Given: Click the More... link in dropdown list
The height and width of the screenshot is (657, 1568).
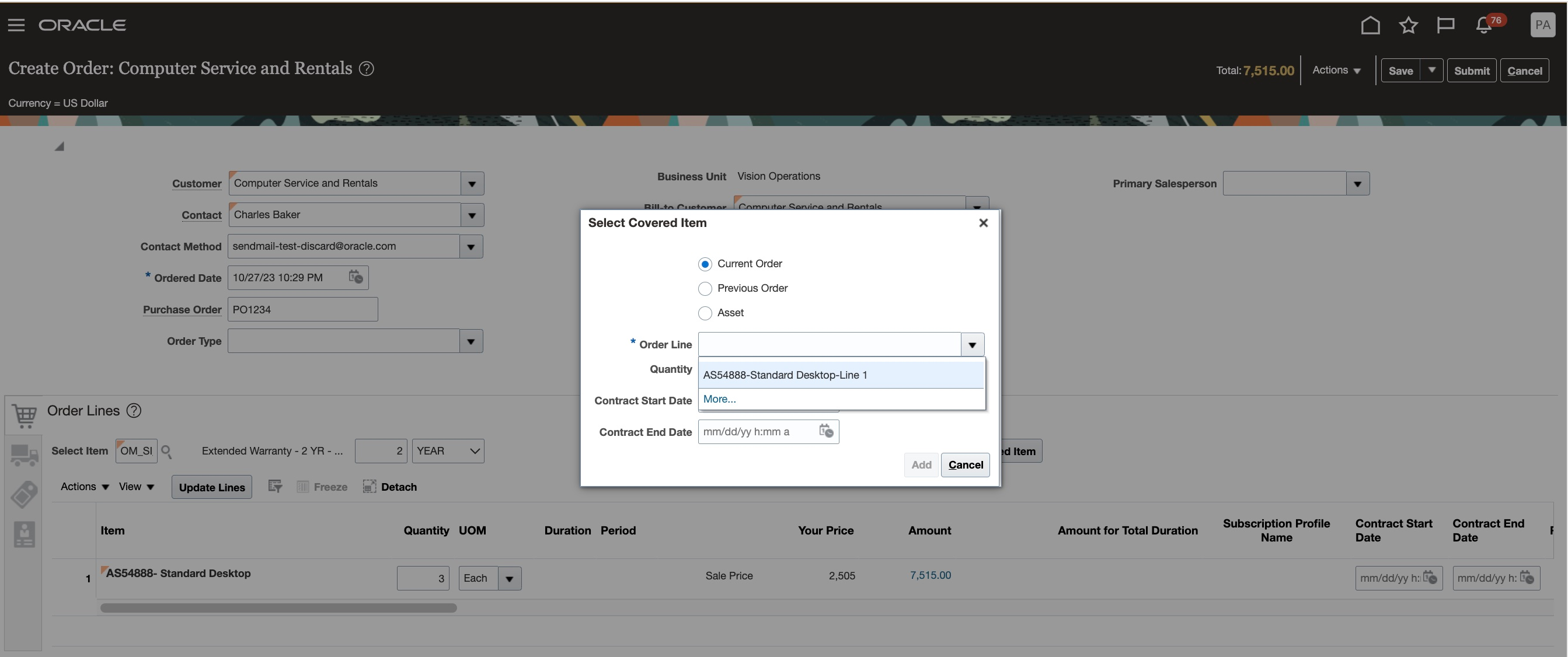Looking at the screenshot, I should pos(719,399).
